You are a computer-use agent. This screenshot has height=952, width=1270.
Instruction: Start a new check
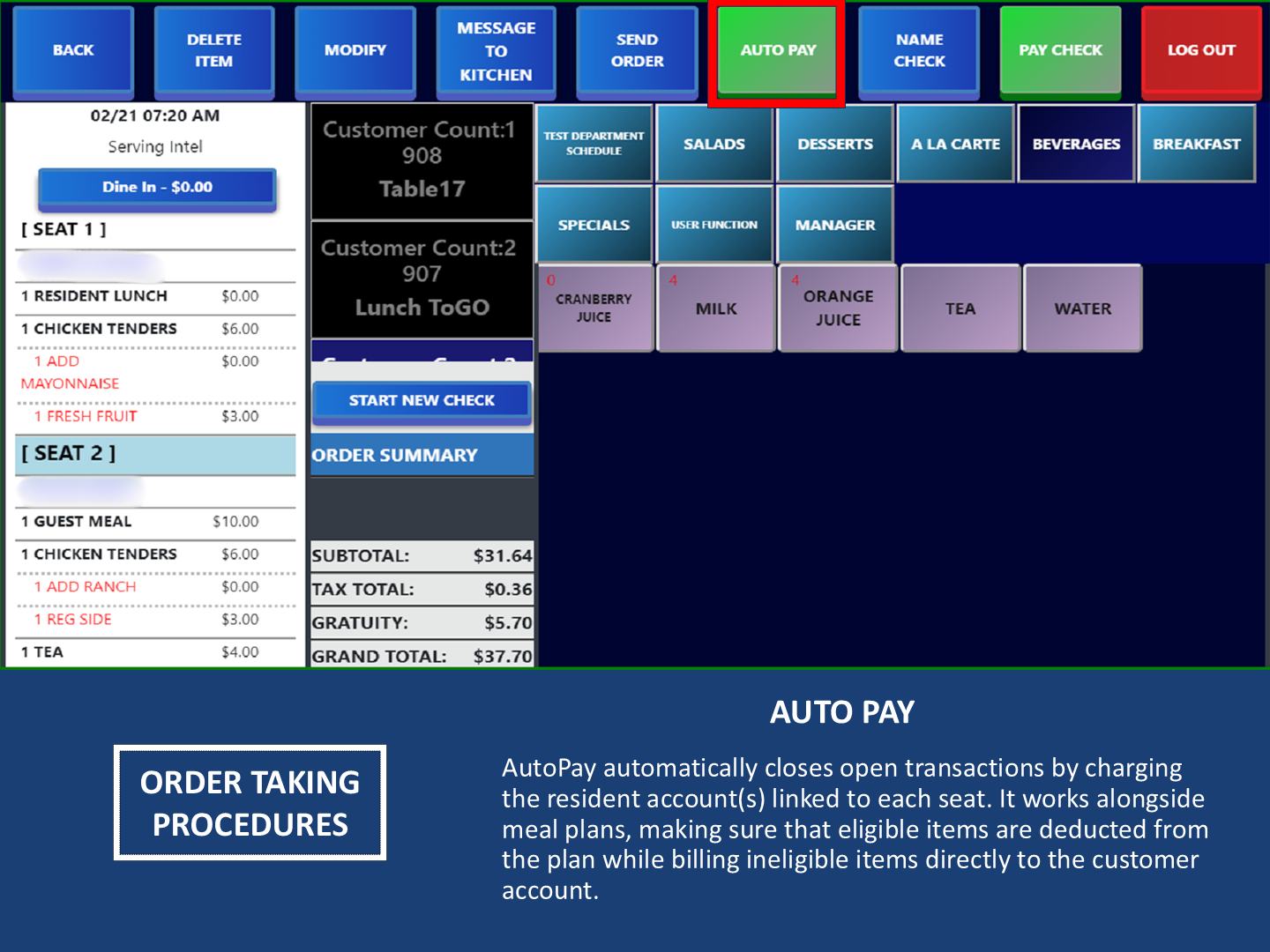point(422,401)
